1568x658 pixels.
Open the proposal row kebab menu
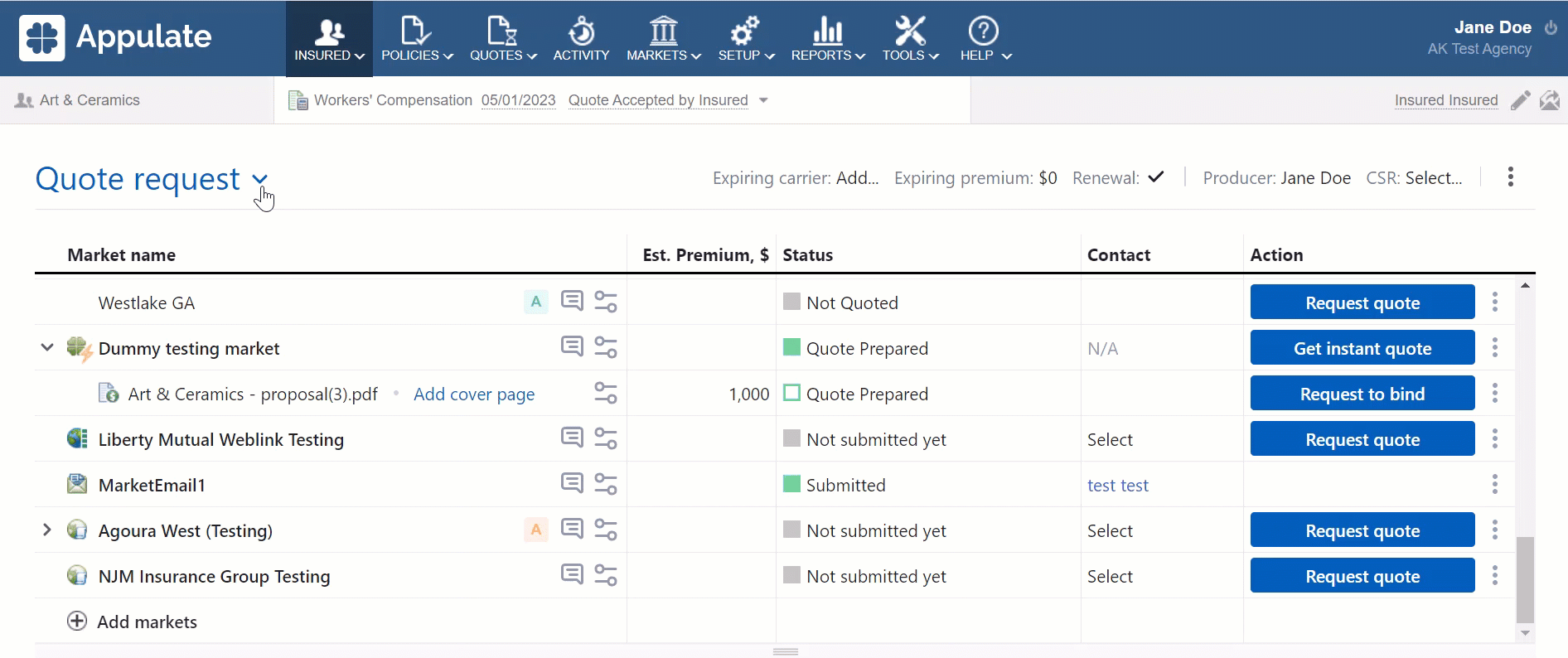[x=1494, y=393]
